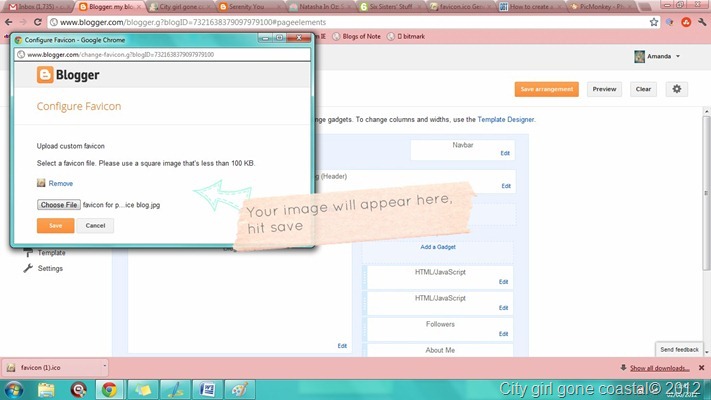Edit the Header gadget
Screen dimensions: 711x400
tap(506, 186)
